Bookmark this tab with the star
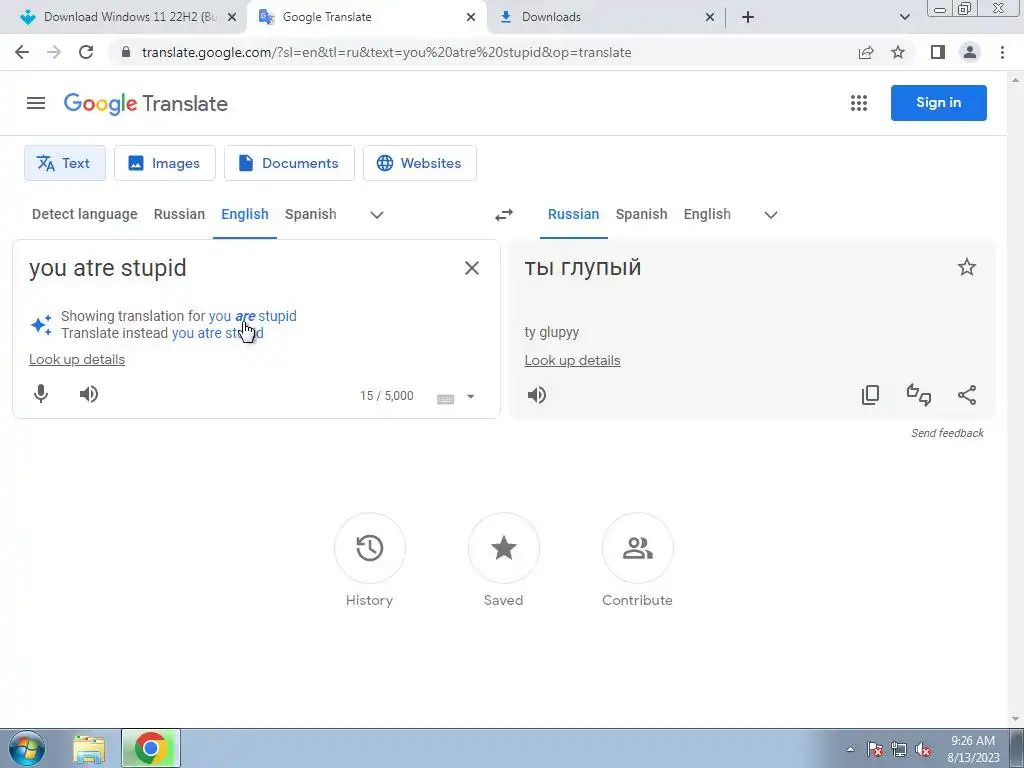This screenshot has width=1024, height=768. click(898, 52)
